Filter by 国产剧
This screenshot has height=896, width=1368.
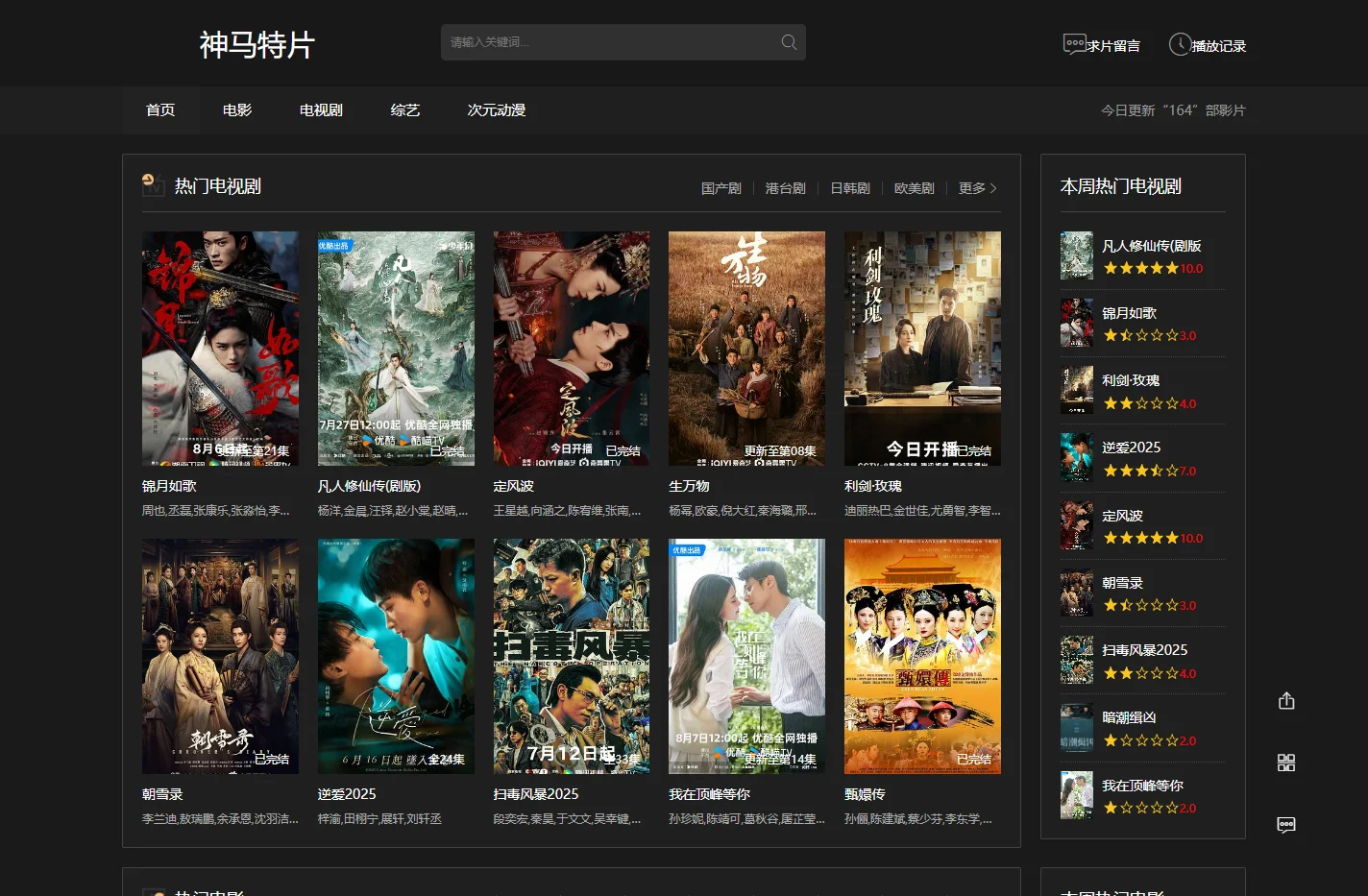[x=721, y=188]
